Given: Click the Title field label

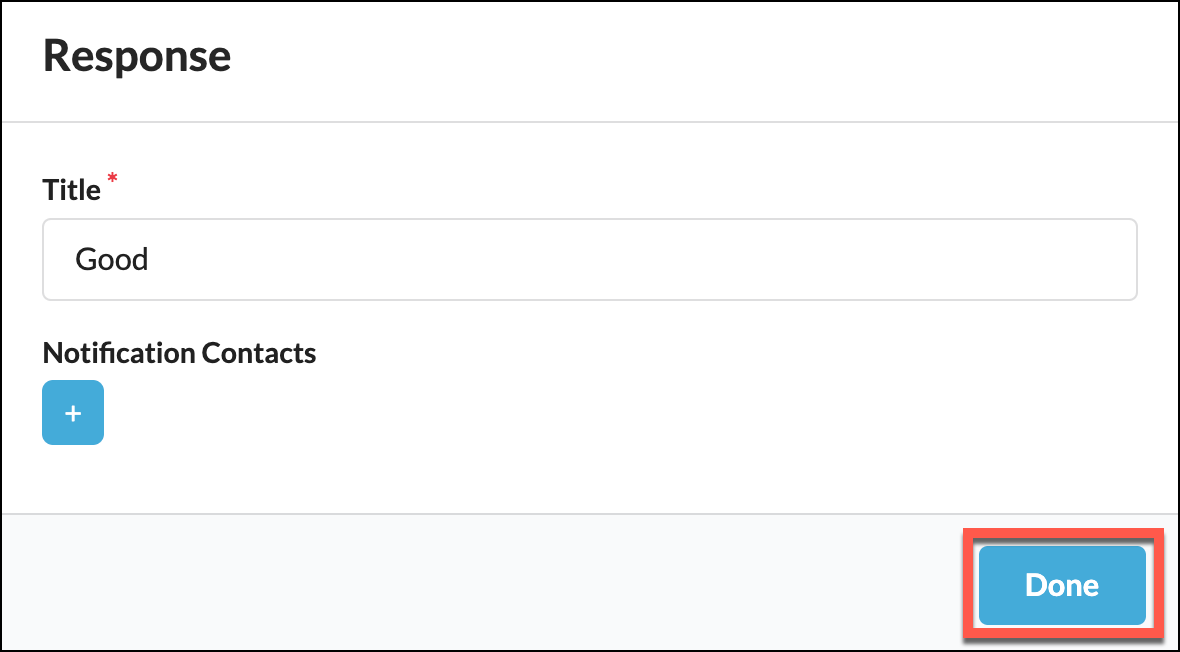Looking at the screenshot, I should coord(72,190).
